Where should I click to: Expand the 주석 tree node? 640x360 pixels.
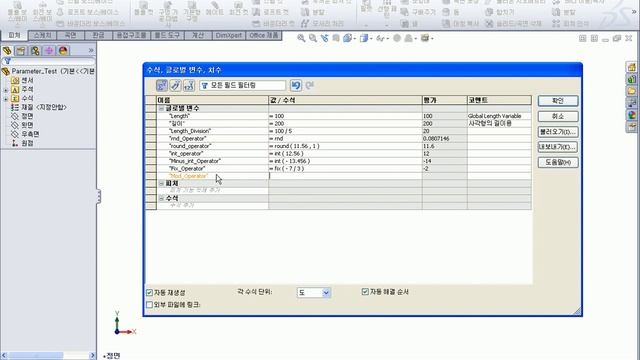pyautogui.click(x=6, y=90)
